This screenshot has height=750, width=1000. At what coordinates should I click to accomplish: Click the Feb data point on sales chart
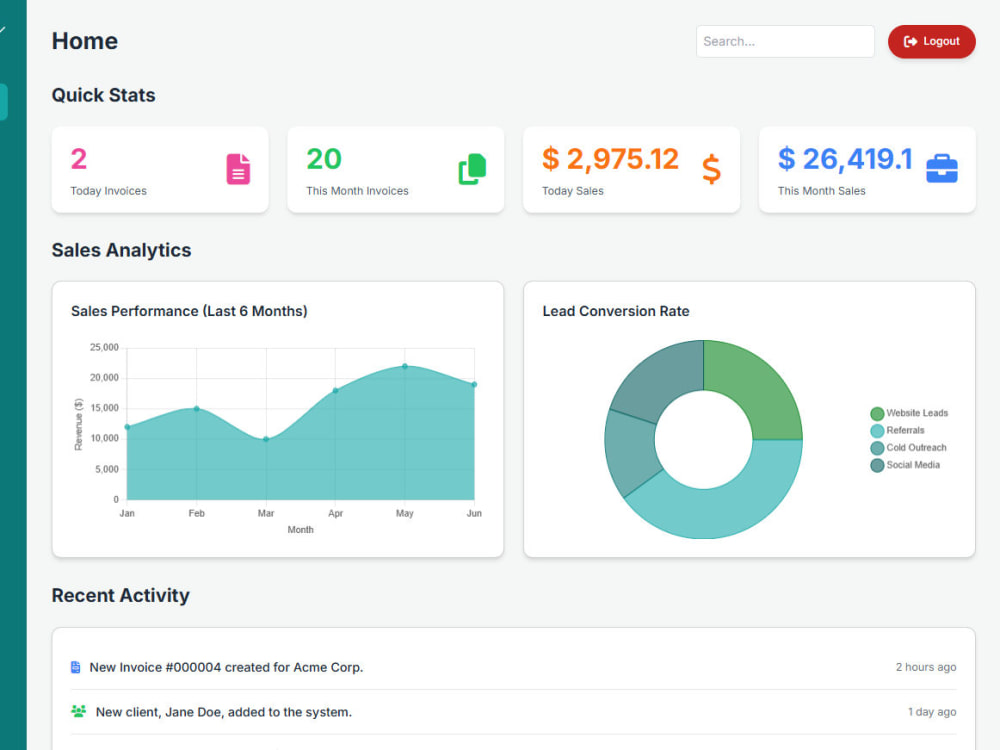click(196, 408)
